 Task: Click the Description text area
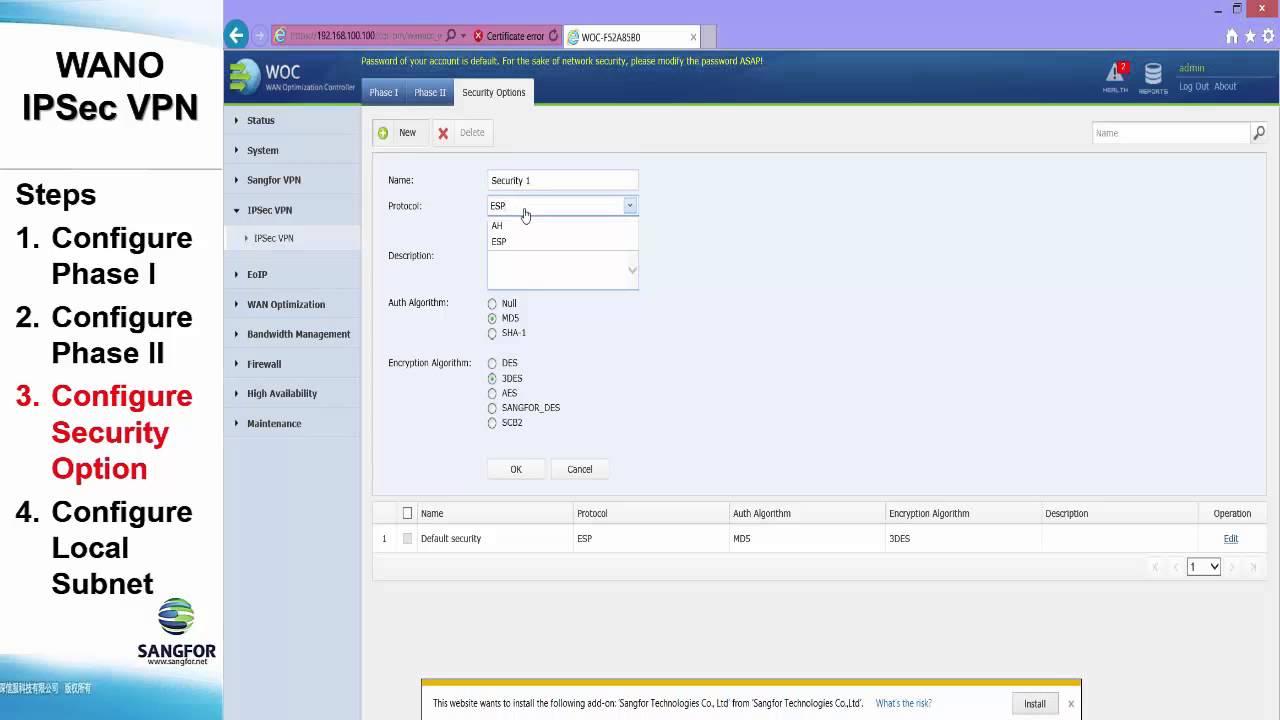tap(562, 270)
